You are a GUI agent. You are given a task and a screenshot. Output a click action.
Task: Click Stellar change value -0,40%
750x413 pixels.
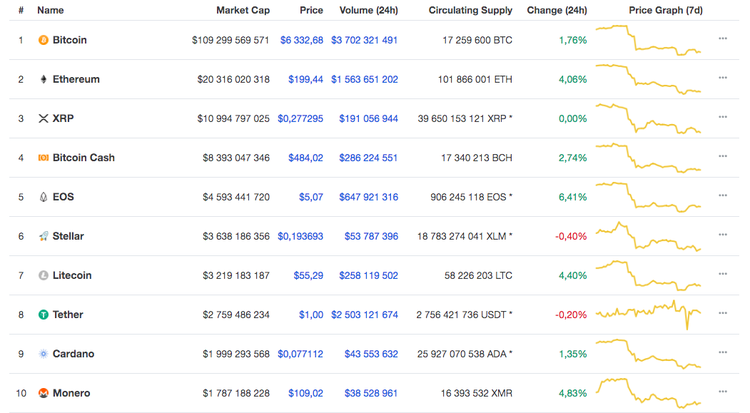click(x=571, y=236)
